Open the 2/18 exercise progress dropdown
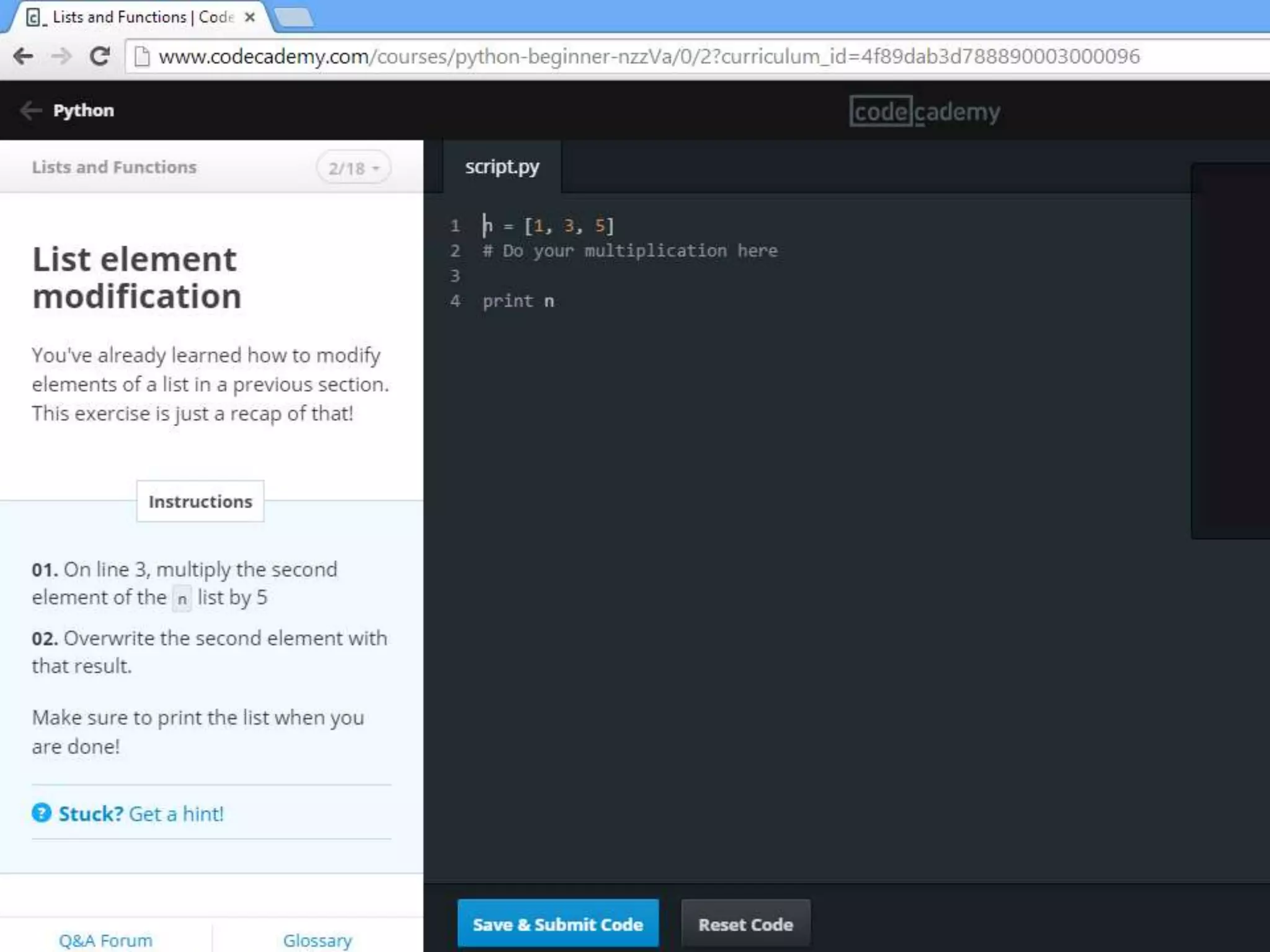This screenshot has width=1270, height=952. coord(353,168)
